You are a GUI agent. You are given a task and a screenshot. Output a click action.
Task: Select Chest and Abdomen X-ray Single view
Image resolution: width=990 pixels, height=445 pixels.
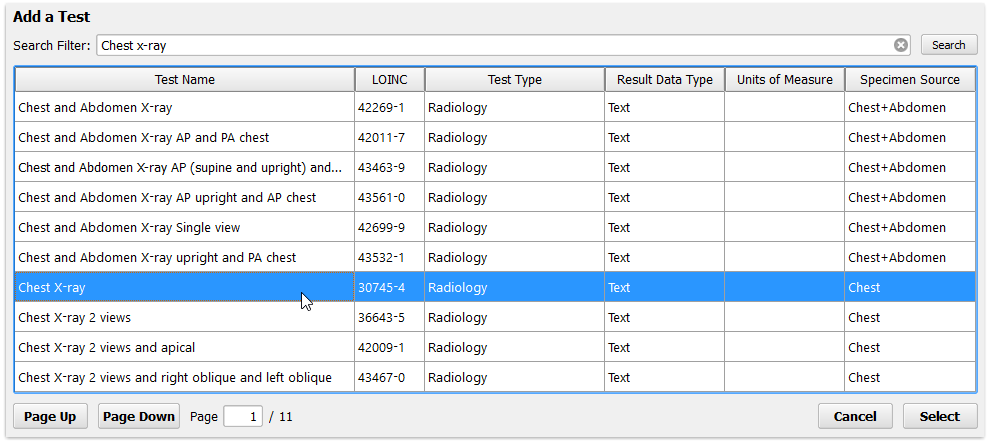coord(495,227)
